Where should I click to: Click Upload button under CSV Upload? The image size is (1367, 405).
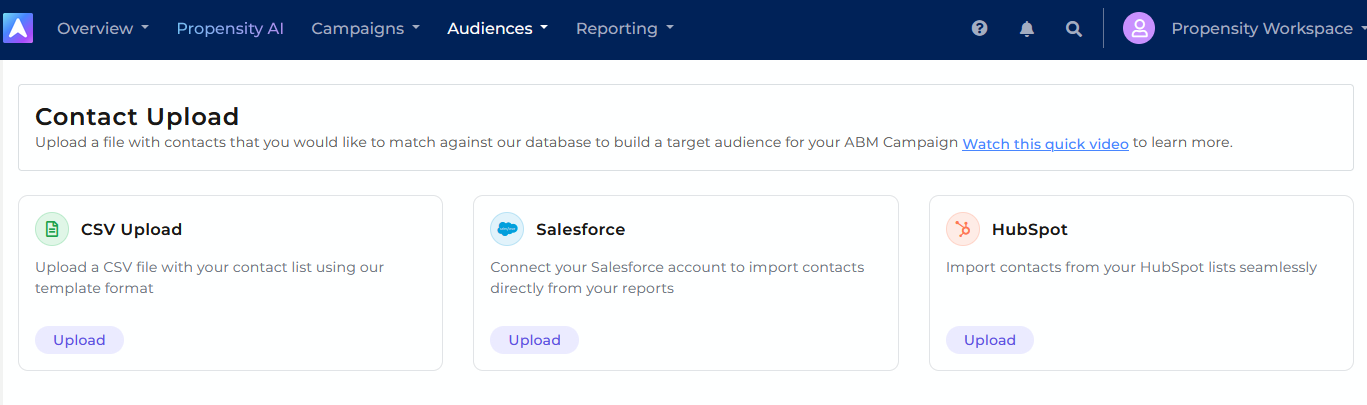79,340
